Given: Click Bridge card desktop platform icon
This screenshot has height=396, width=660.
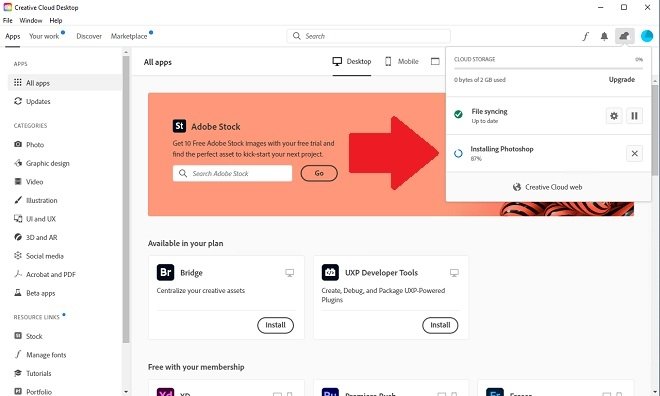Looking at the screenshot, I should pyautogui.click(x=290, y=273).
